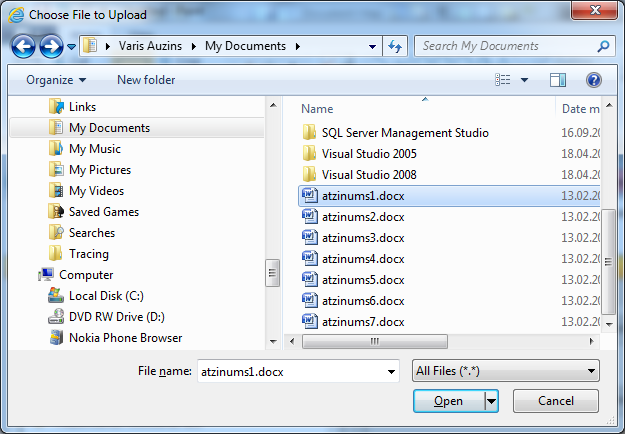Screen dimensions: 625x434
Task: Click the Refresh button beside address bar
Action: (x=395, y=46)
